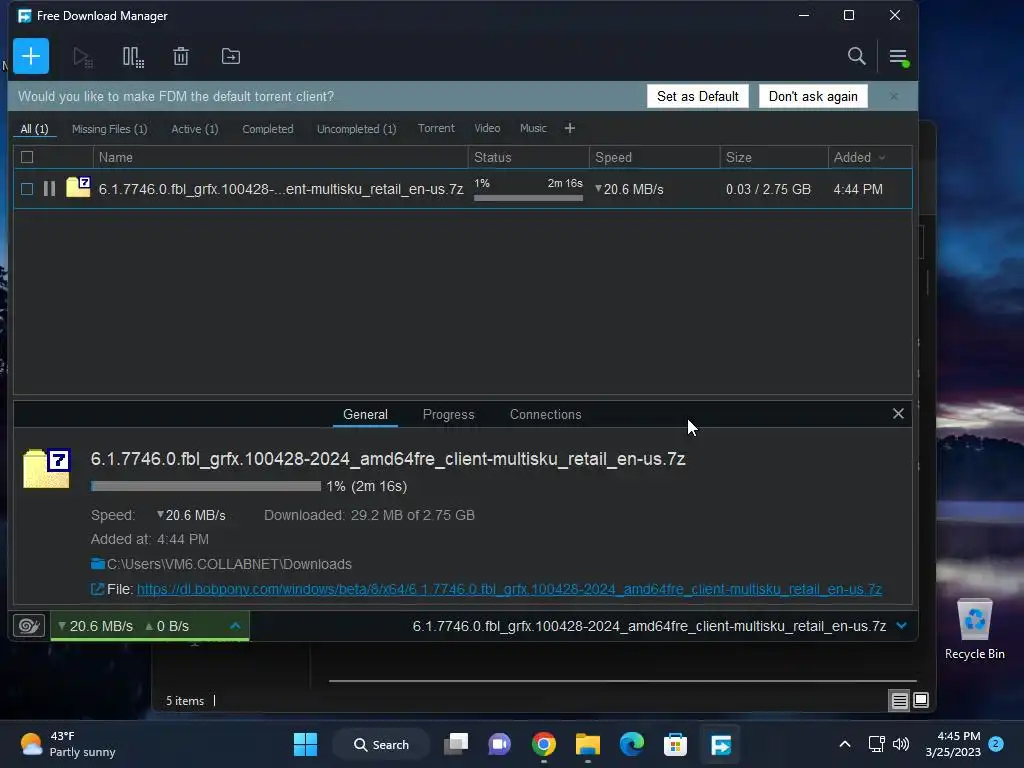1024x768 pixels.
Task: Open the FDM hamburger main menu
Action: click(x=898, y=57)
